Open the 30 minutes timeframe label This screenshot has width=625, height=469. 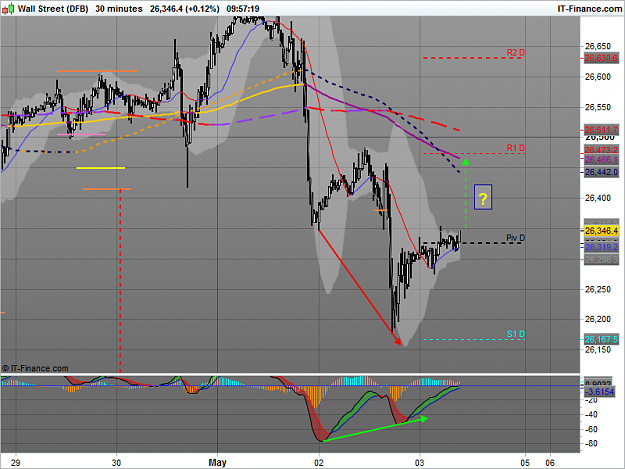pyautogui.click(x=119, y=9)
